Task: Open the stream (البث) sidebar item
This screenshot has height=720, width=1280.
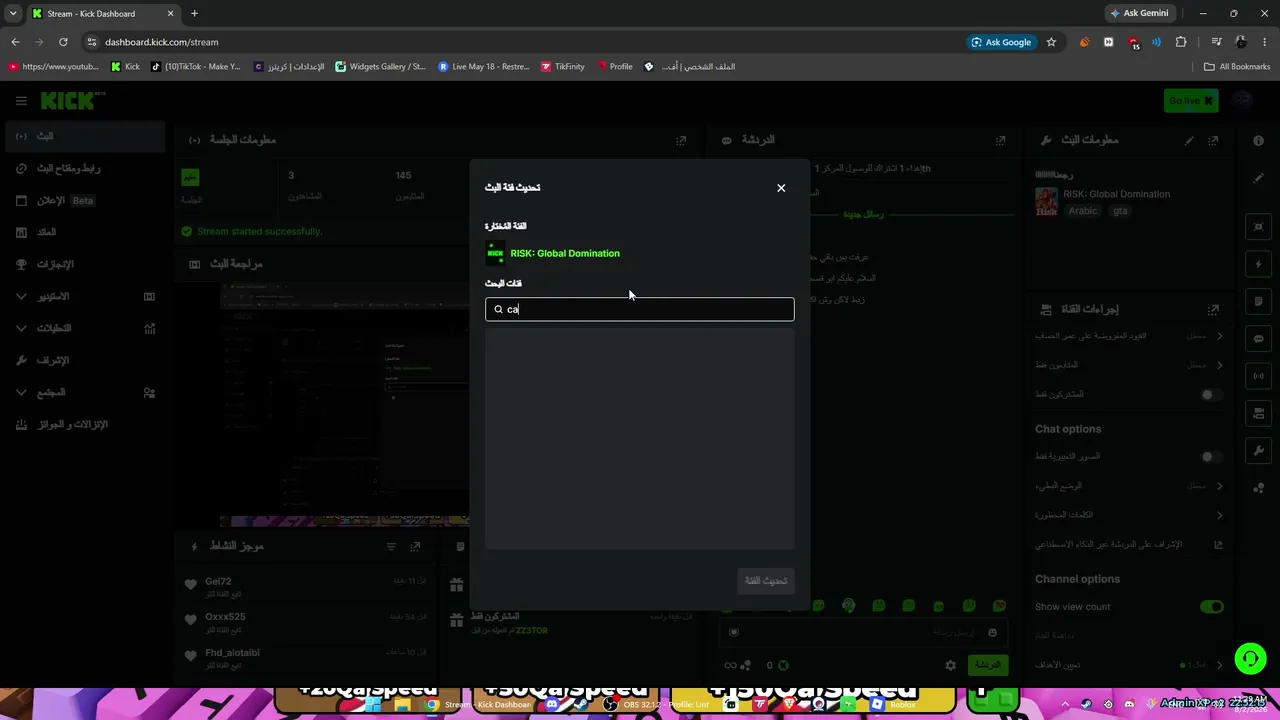Action: [x=84, y=136]
